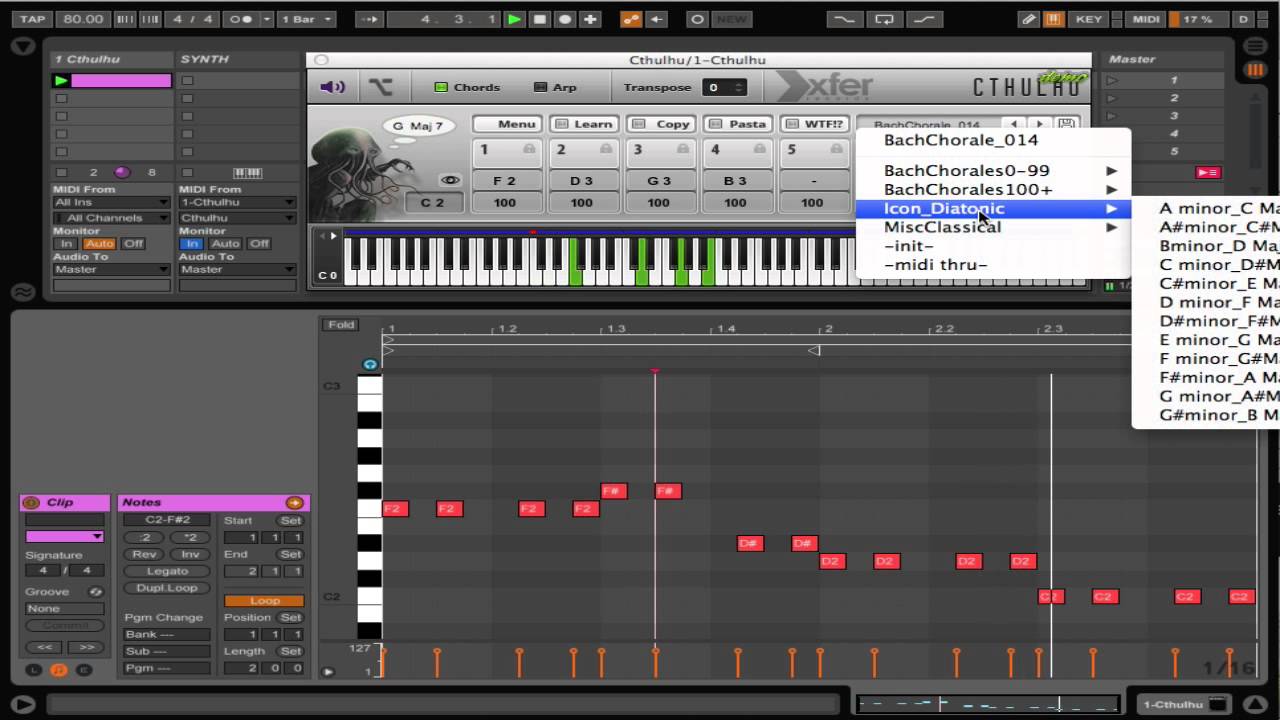Click the WTF!? button in Cthulhu

pos(814,124)
